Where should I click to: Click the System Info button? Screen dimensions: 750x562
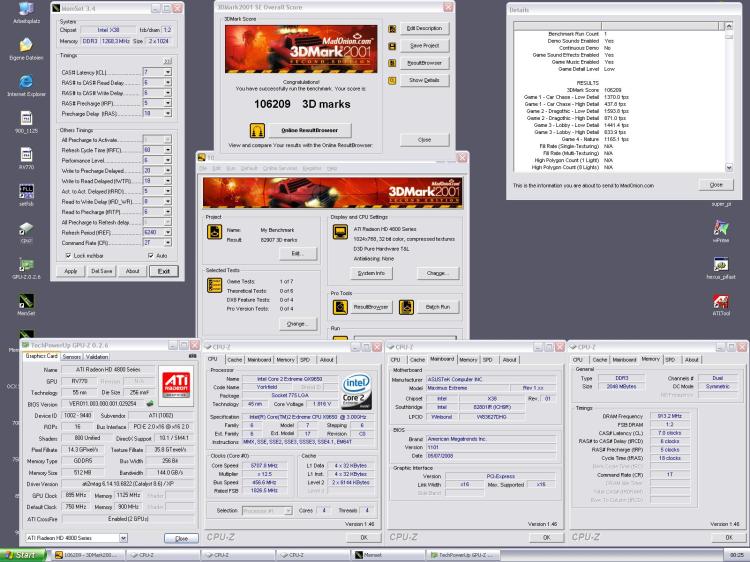[x=370, y=272]
